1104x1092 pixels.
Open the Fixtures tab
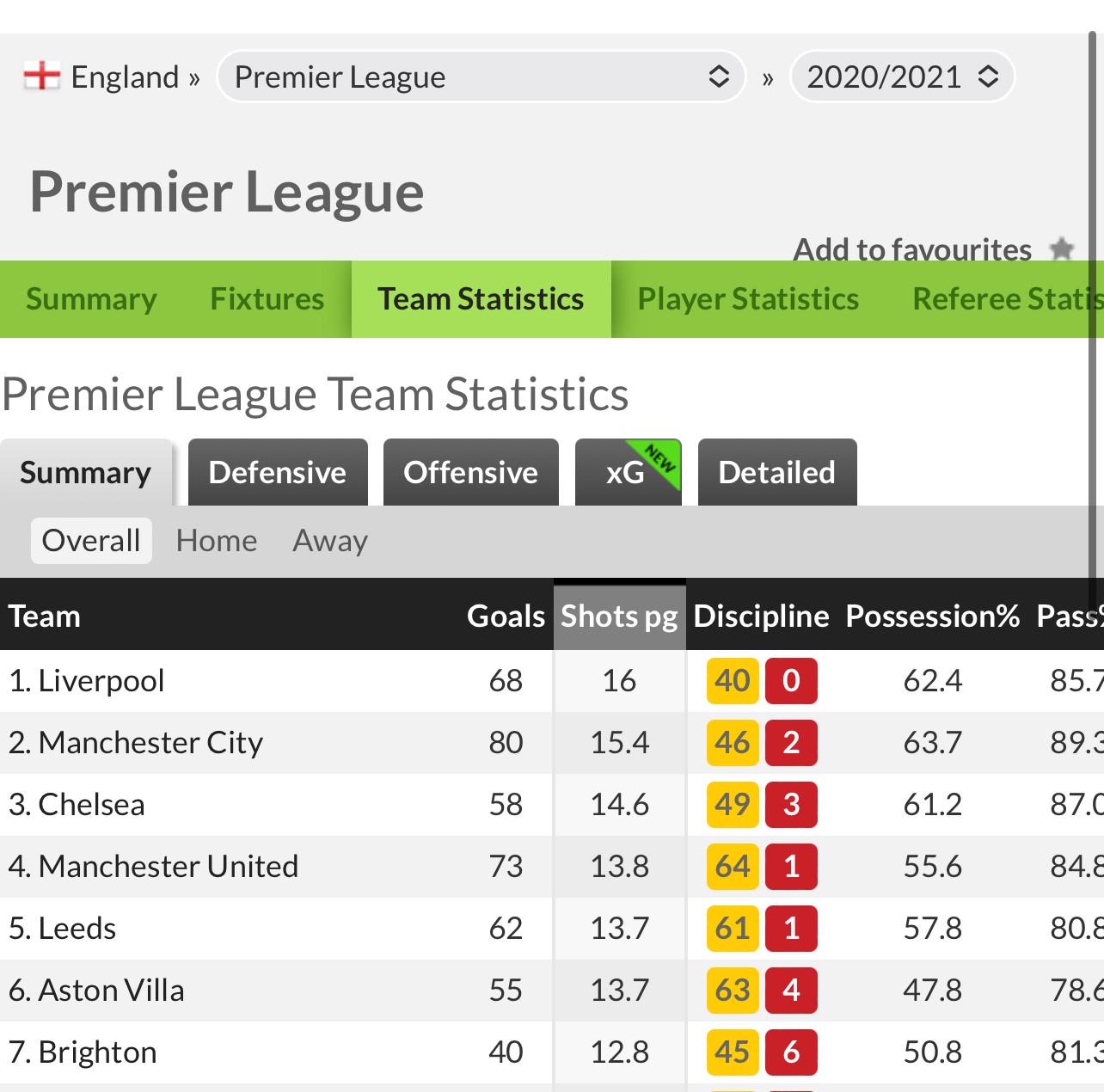[x=267, y=299]
